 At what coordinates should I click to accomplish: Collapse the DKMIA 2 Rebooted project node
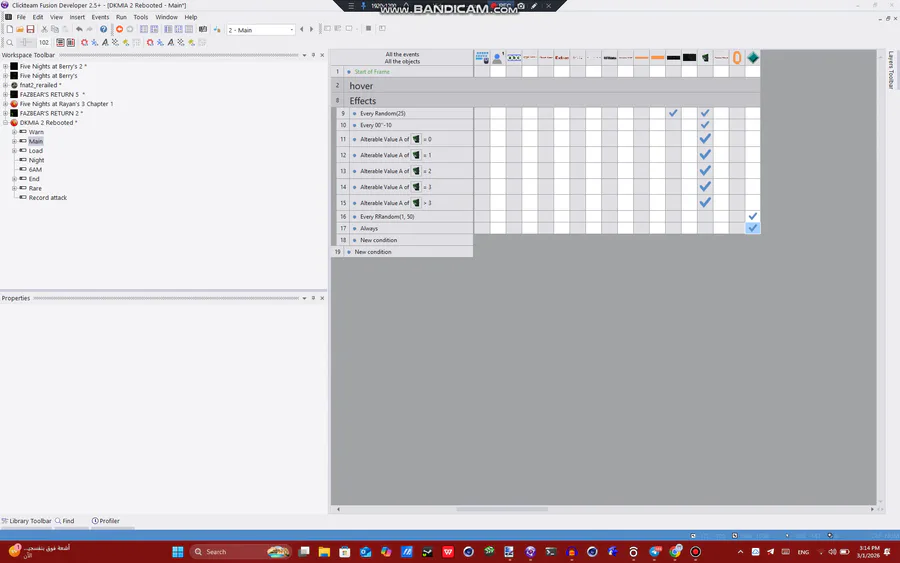point(5,122)
